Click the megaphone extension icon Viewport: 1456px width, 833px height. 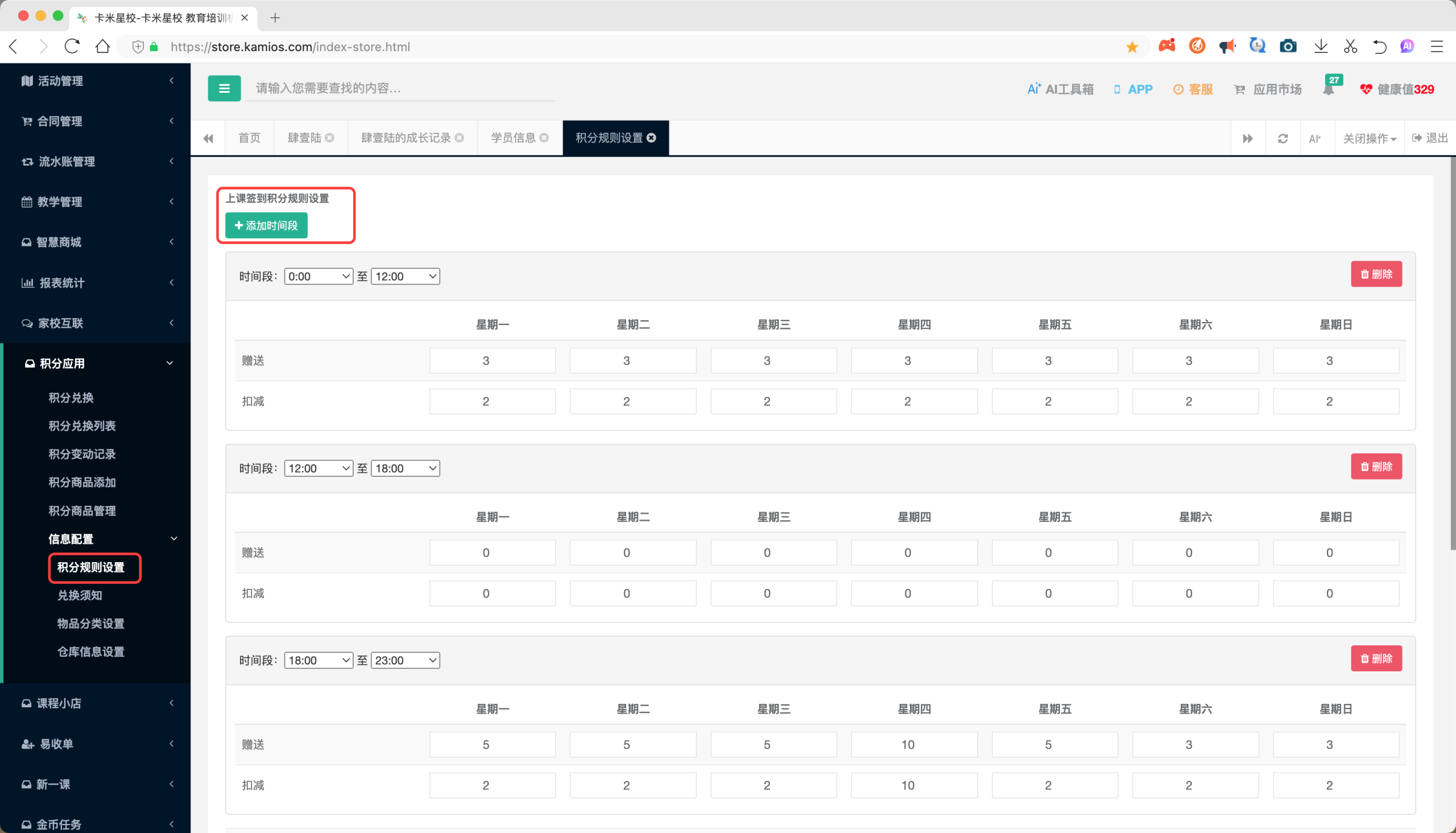pos(1227,46)
